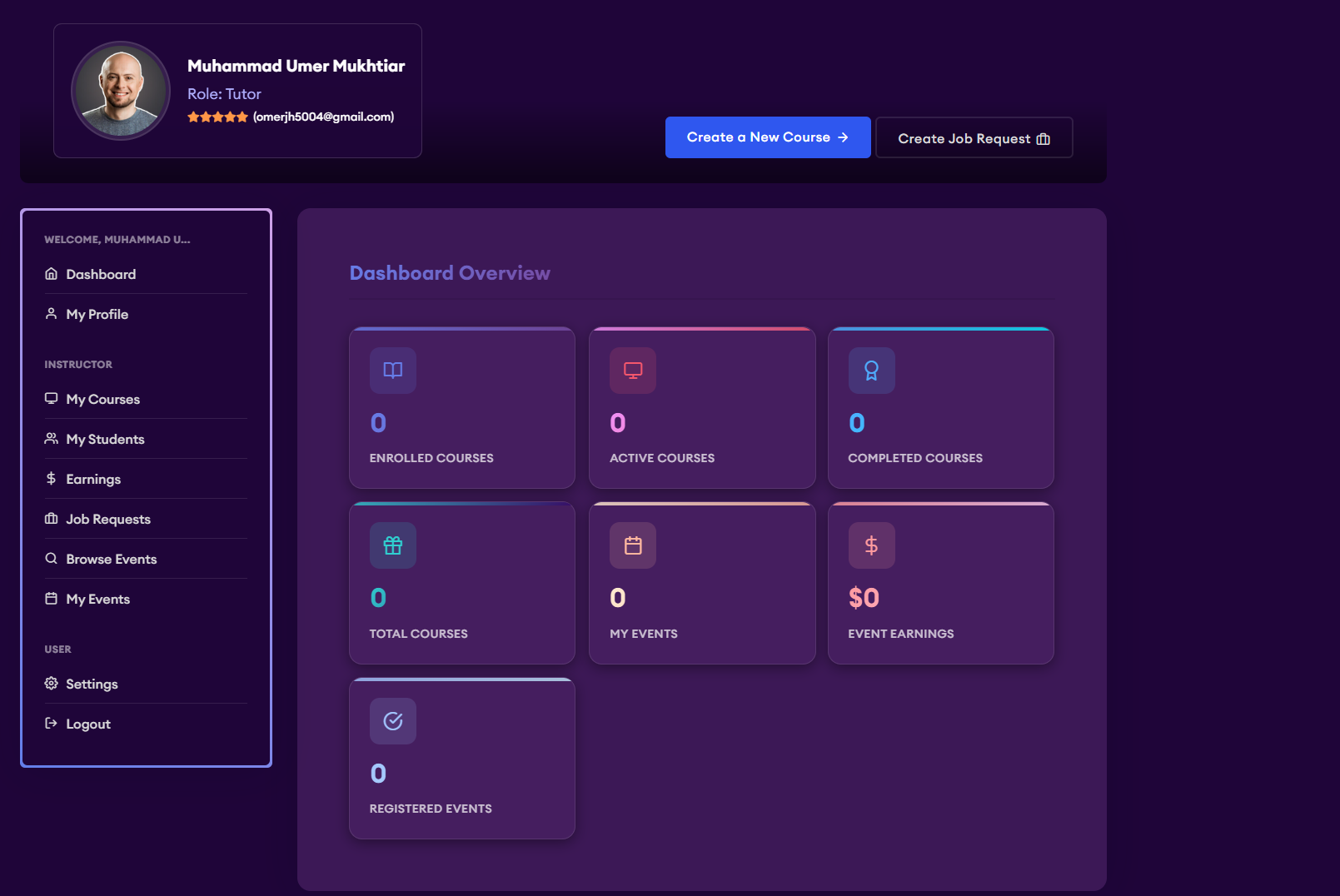Click the WELCOME, MUHAMMAD U... header
Viewport: 1340px width, 896px height.
tap(117, 240)
